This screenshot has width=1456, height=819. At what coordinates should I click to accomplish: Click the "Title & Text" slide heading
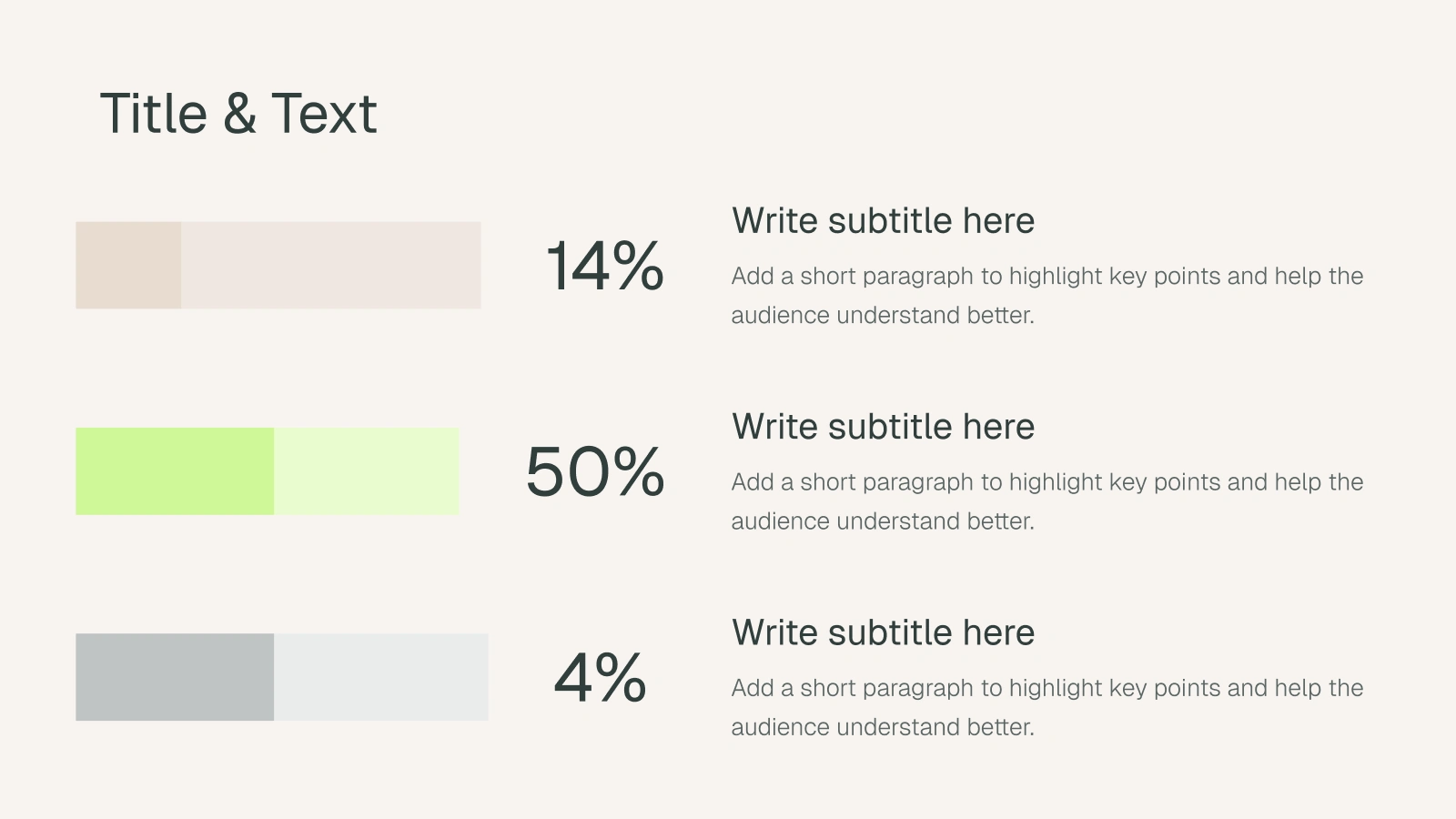pos(238,114)
